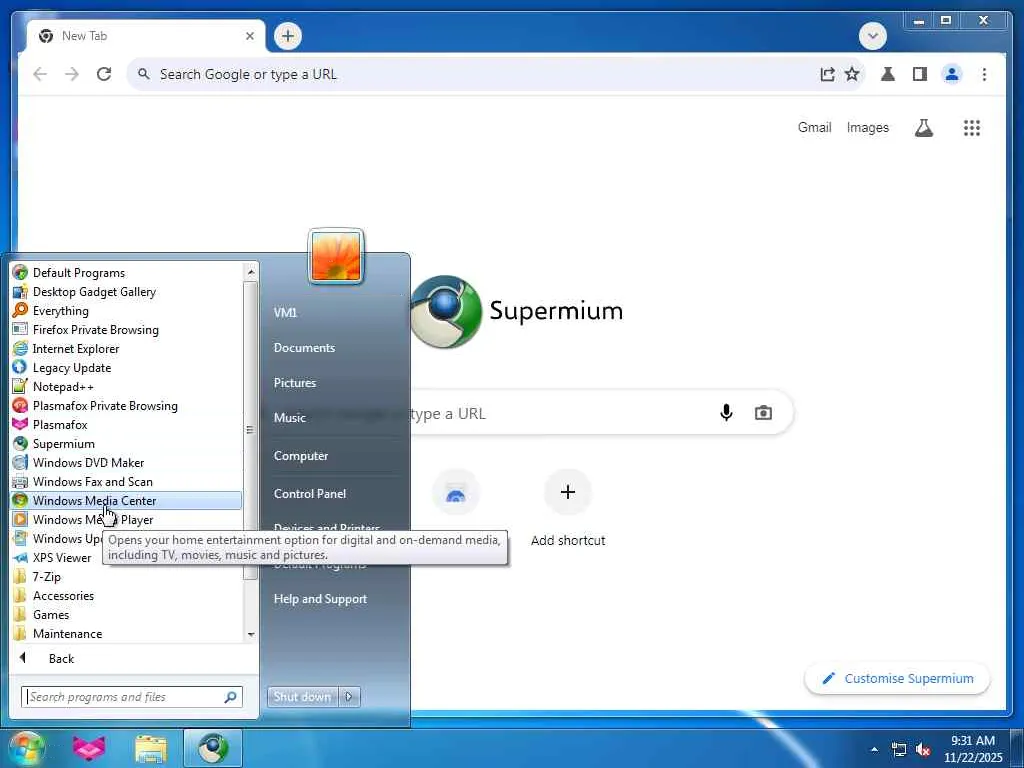1024x768 pixels.
Task: Launch Legacy Update
Action: pyautogui.click(x=126, y=368)
